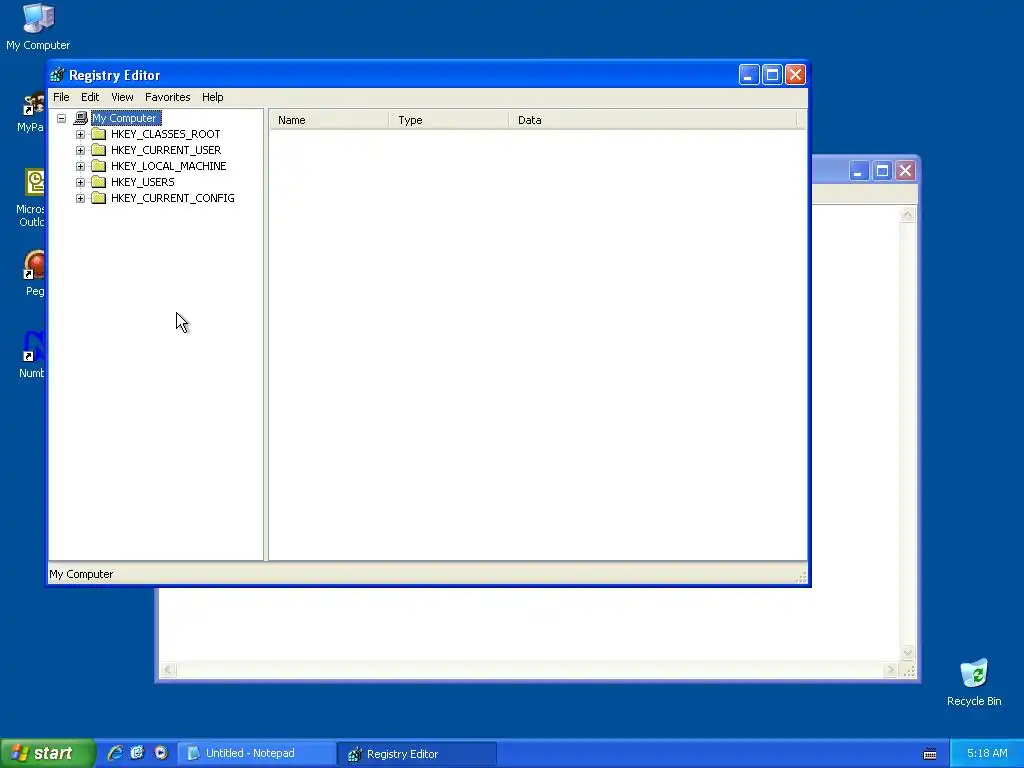
Task: Click the Data column header
Action: [x=652, y=120]
